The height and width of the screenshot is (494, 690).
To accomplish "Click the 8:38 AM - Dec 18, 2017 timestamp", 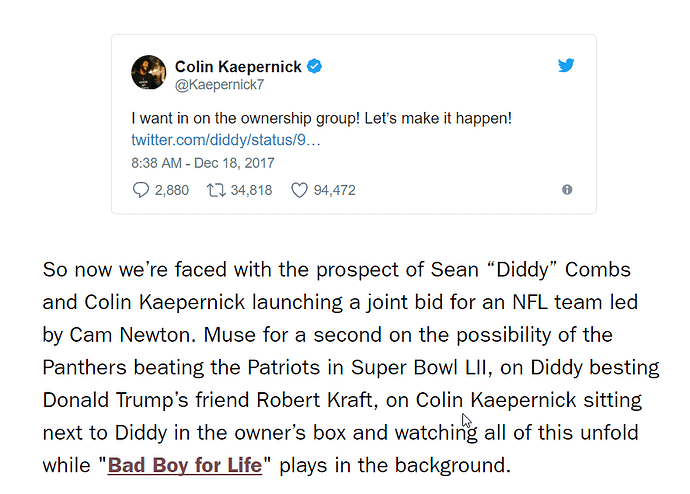I will [x=202, y=162].
